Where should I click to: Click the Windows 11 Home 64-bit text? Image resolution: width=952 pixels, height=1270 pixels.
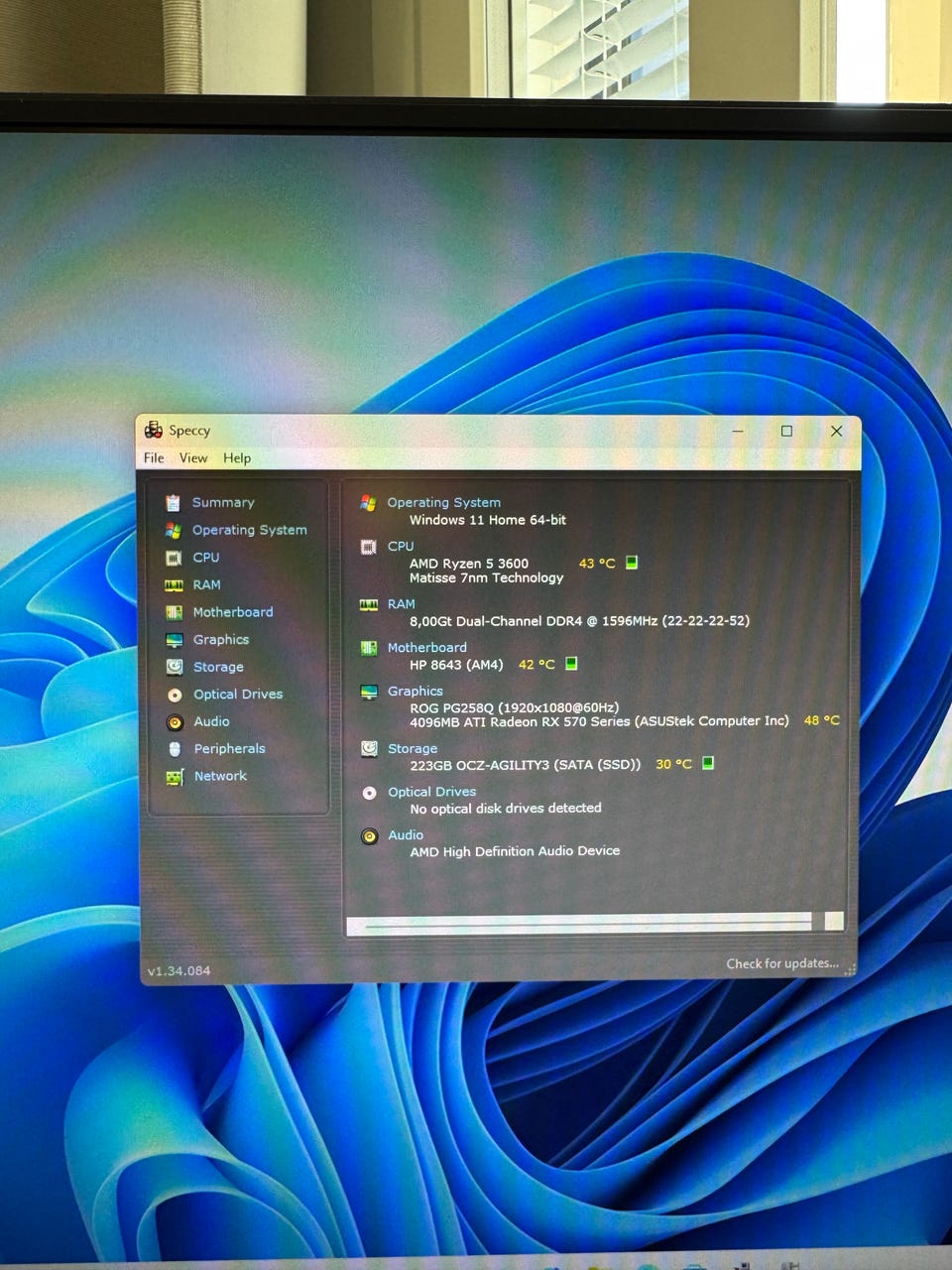coord(488,520)
